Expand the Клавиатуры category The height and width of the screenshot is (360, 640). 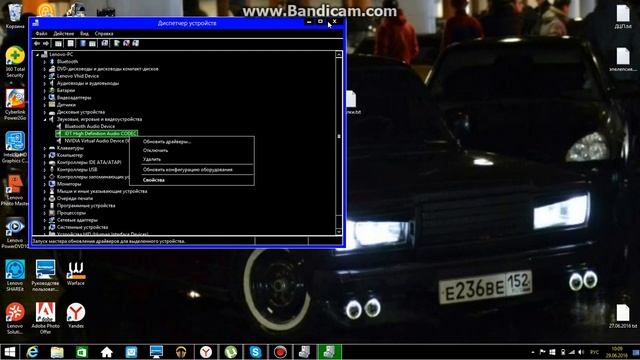coord(45,148)
